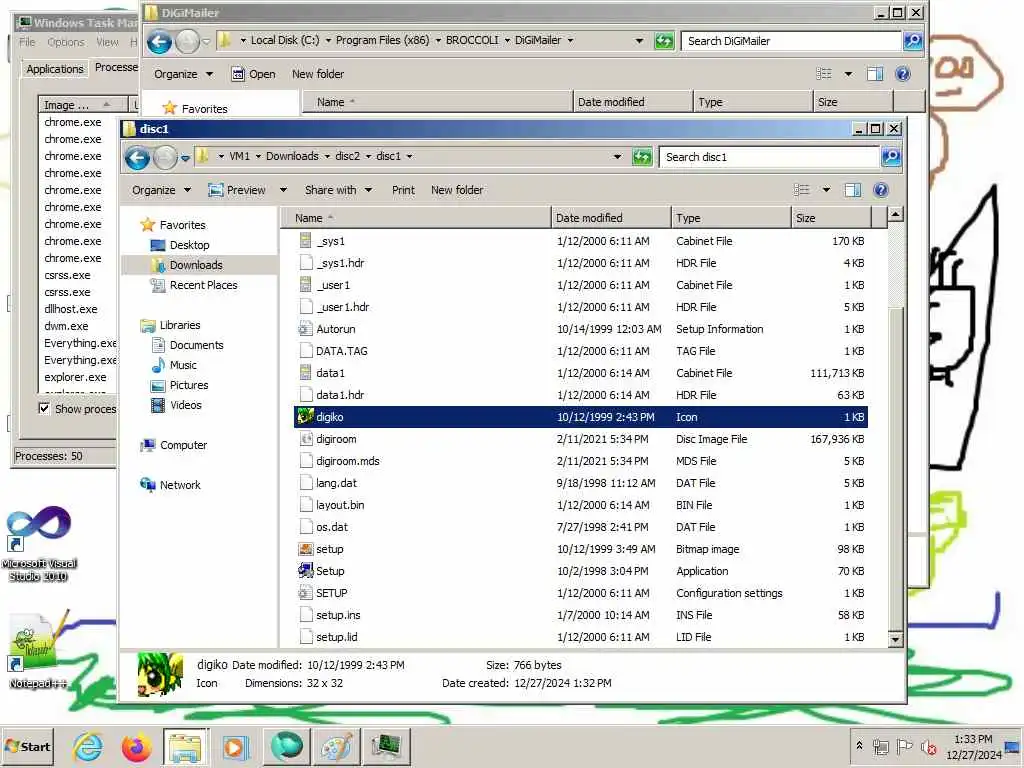
Task: Click the Task Manager icon on the taskbar
Action: 387,746
